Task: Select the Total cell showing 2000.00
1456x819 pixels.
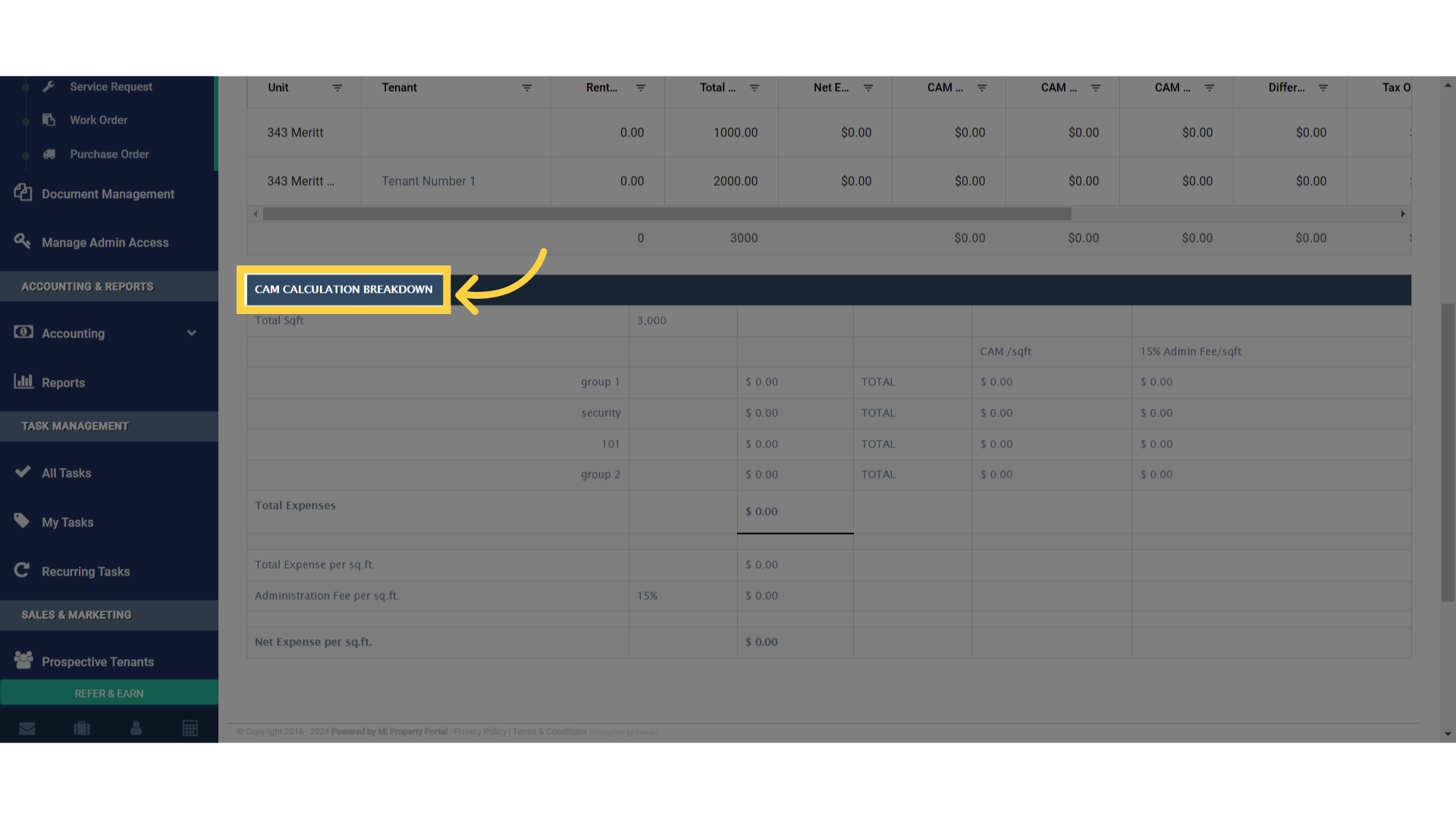Action: point(721,181)
